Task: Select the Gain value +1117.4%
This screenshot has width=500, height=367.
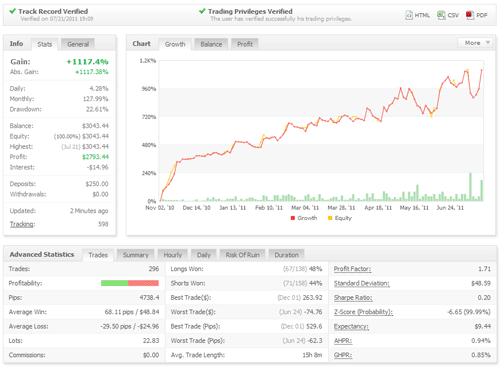Action: point(88,62)
